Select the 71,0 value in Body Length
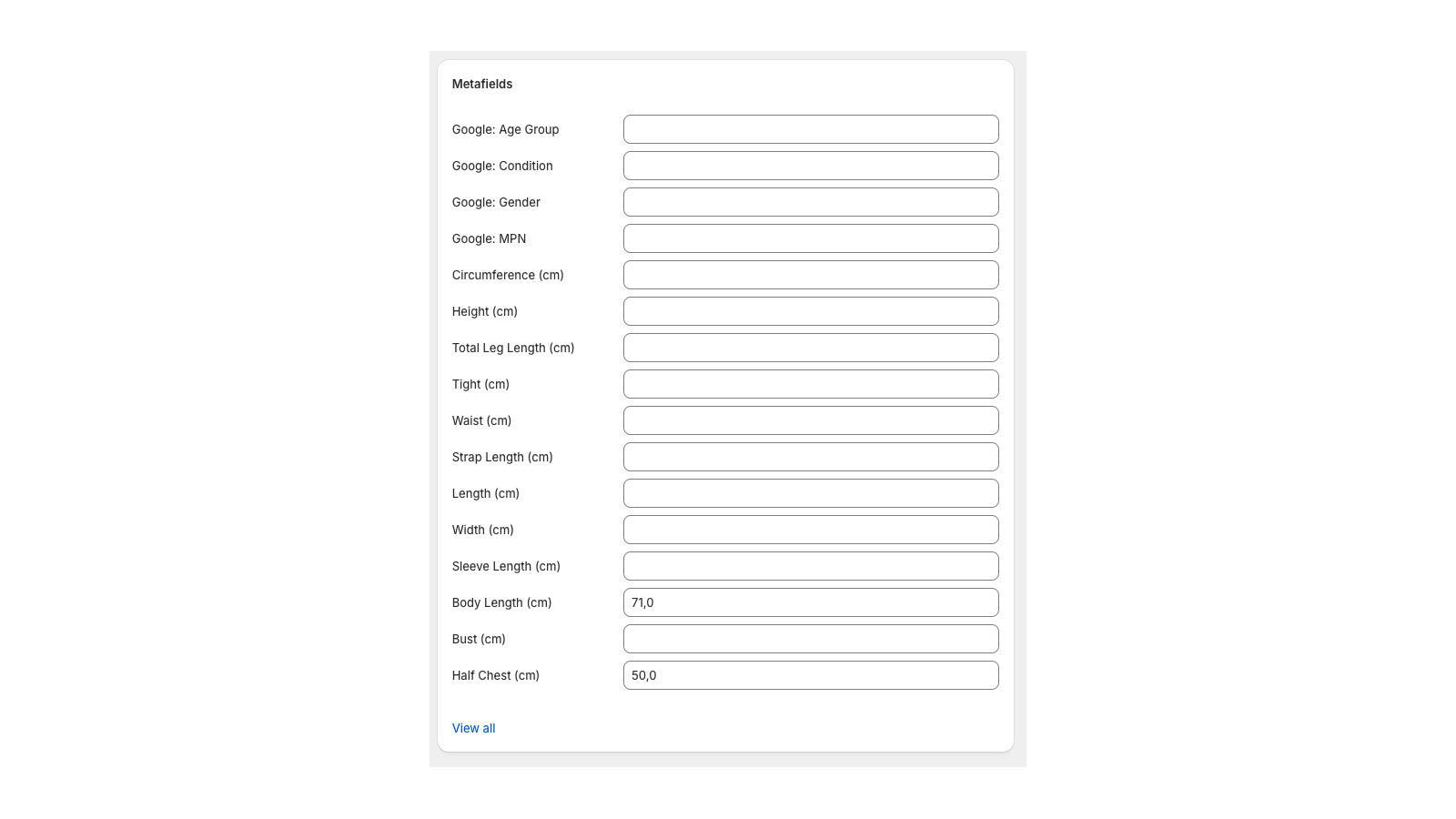The image size is (1456, 819). point(643,602)
